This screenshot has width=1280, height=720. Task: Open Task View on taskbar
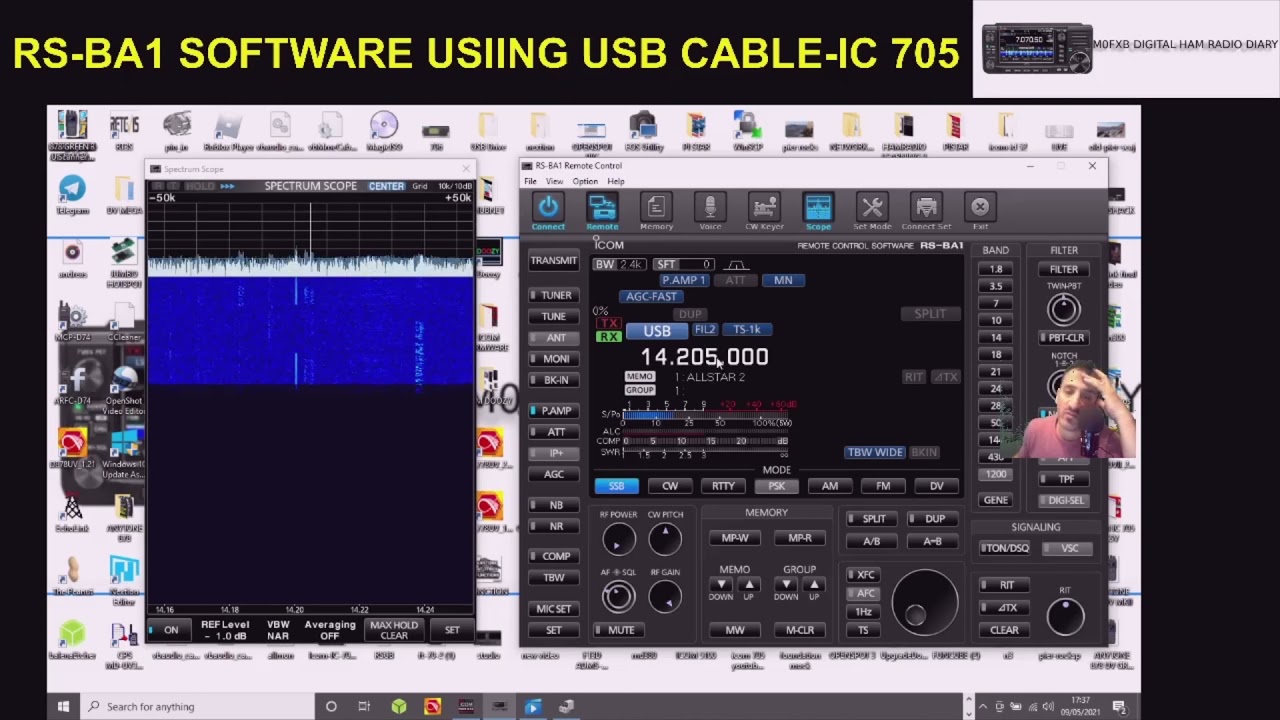[x=364, y=706]
